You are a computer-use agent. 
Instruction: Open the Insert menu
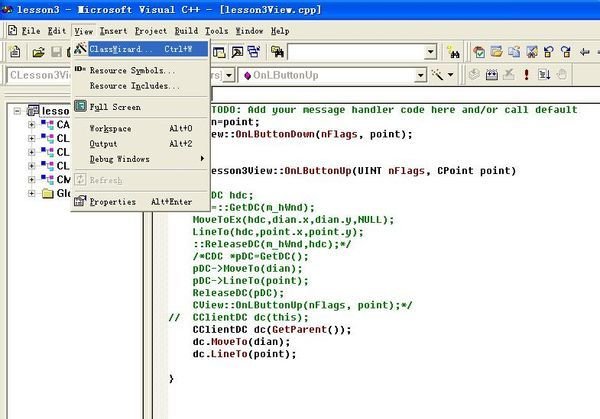tap(113, 31)
